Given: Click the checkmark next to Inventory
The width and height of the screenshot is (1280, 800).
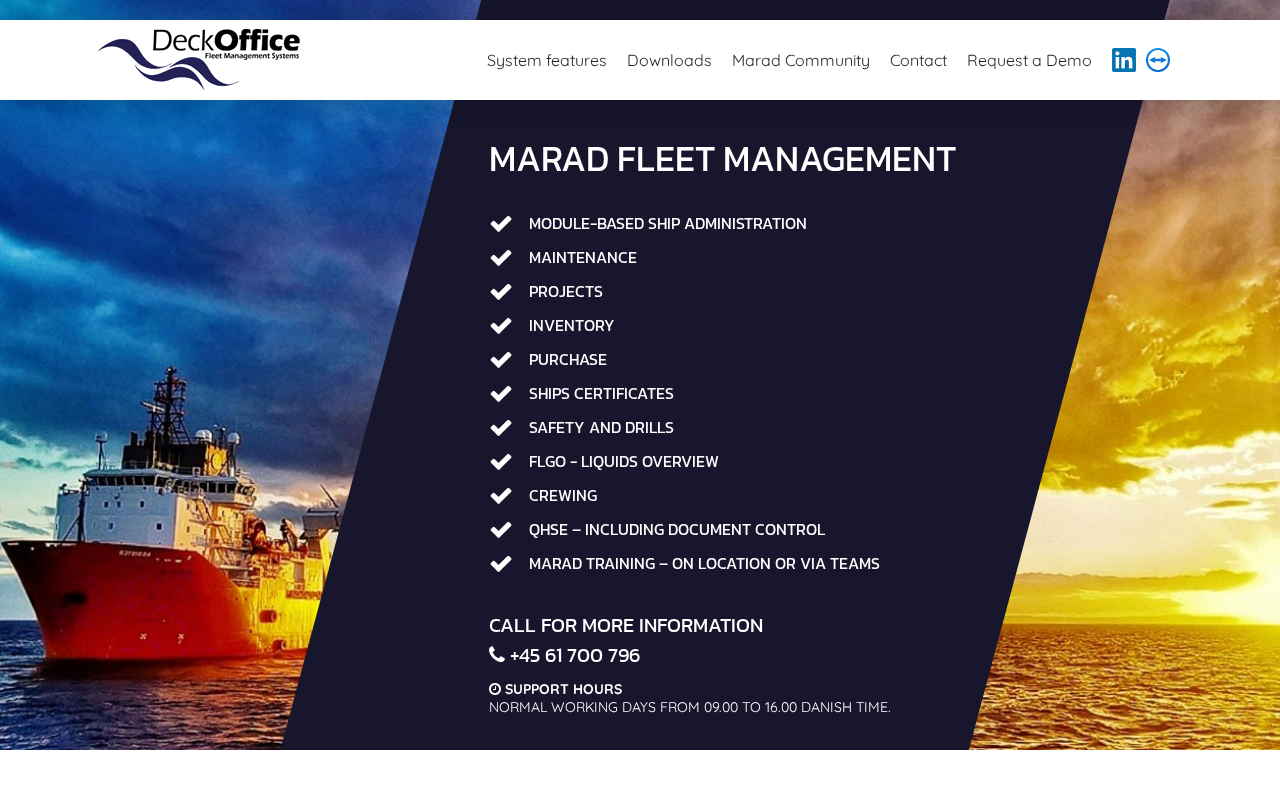Looking at the screenshot, I should point(501,326).
